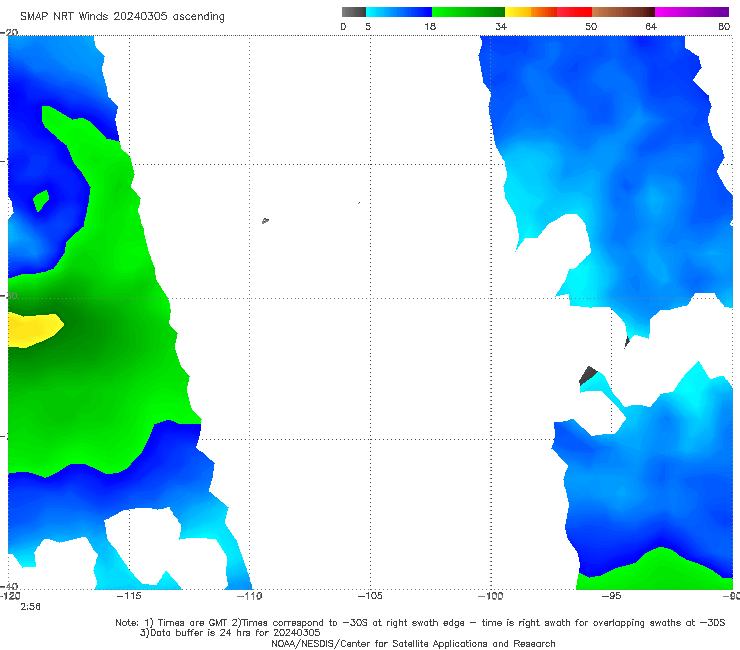Click the color bar label '50'

pyautogui.click(x=591, y=26)
